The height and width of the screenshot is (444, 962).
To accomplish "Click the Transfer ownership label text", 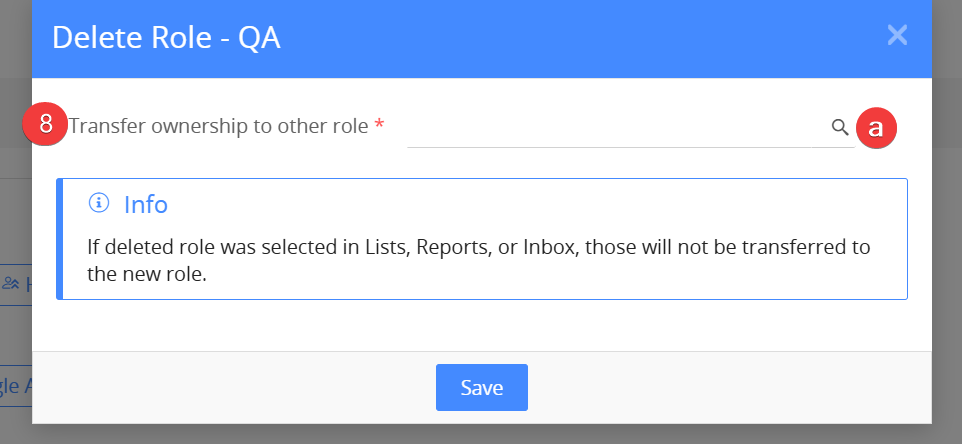I will (x=218, y=126).
